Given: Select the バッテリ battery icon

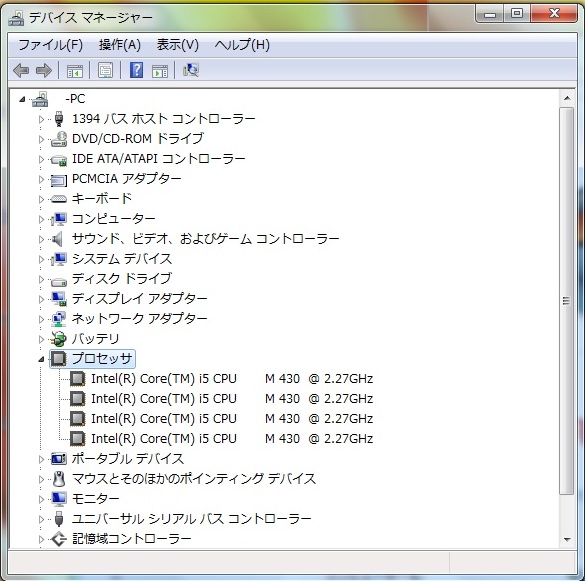Looking at the screenshot, I should point(59,339).
